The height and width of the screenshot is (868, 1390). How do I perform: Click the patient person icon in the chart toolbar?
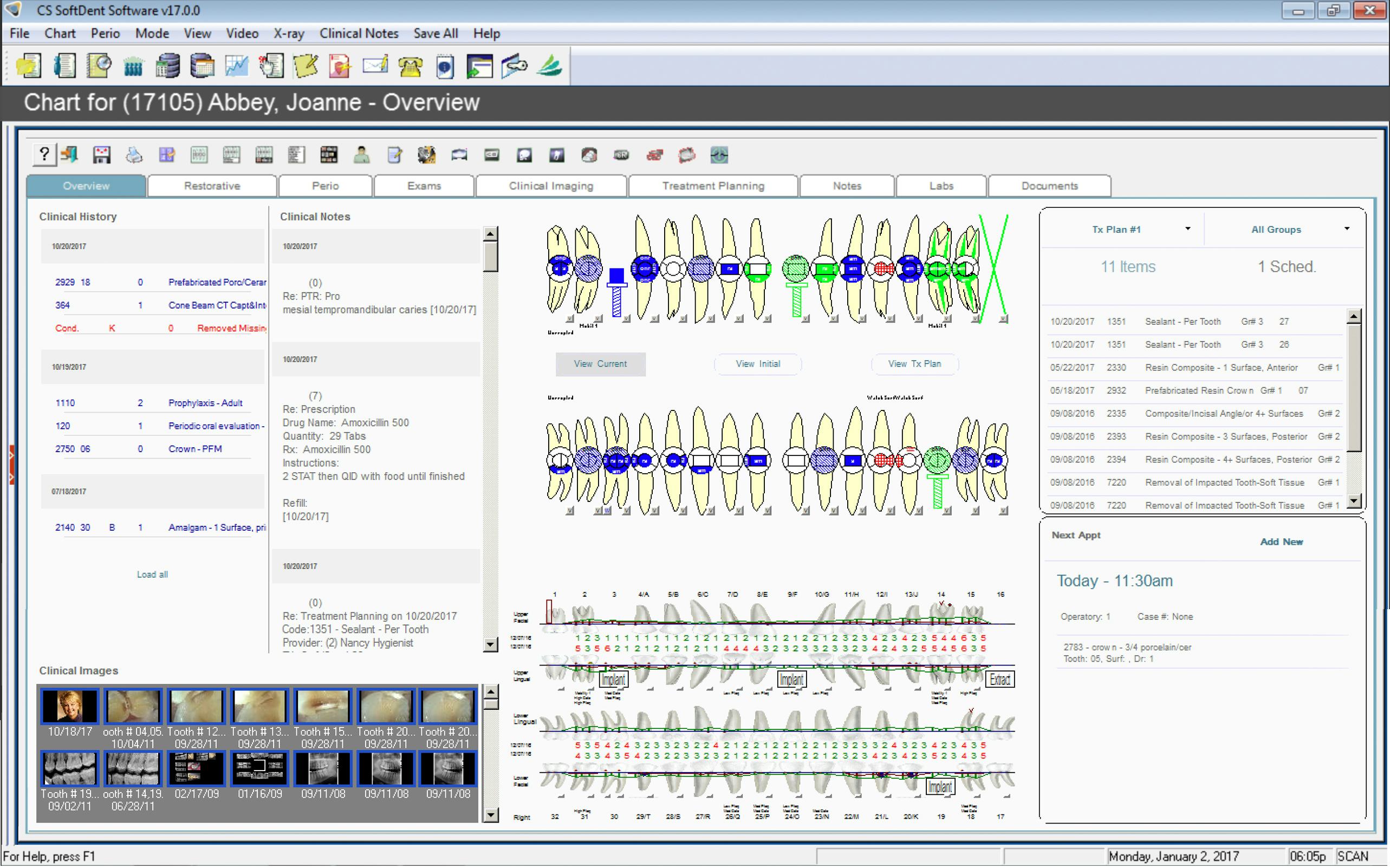pos(362,155)
